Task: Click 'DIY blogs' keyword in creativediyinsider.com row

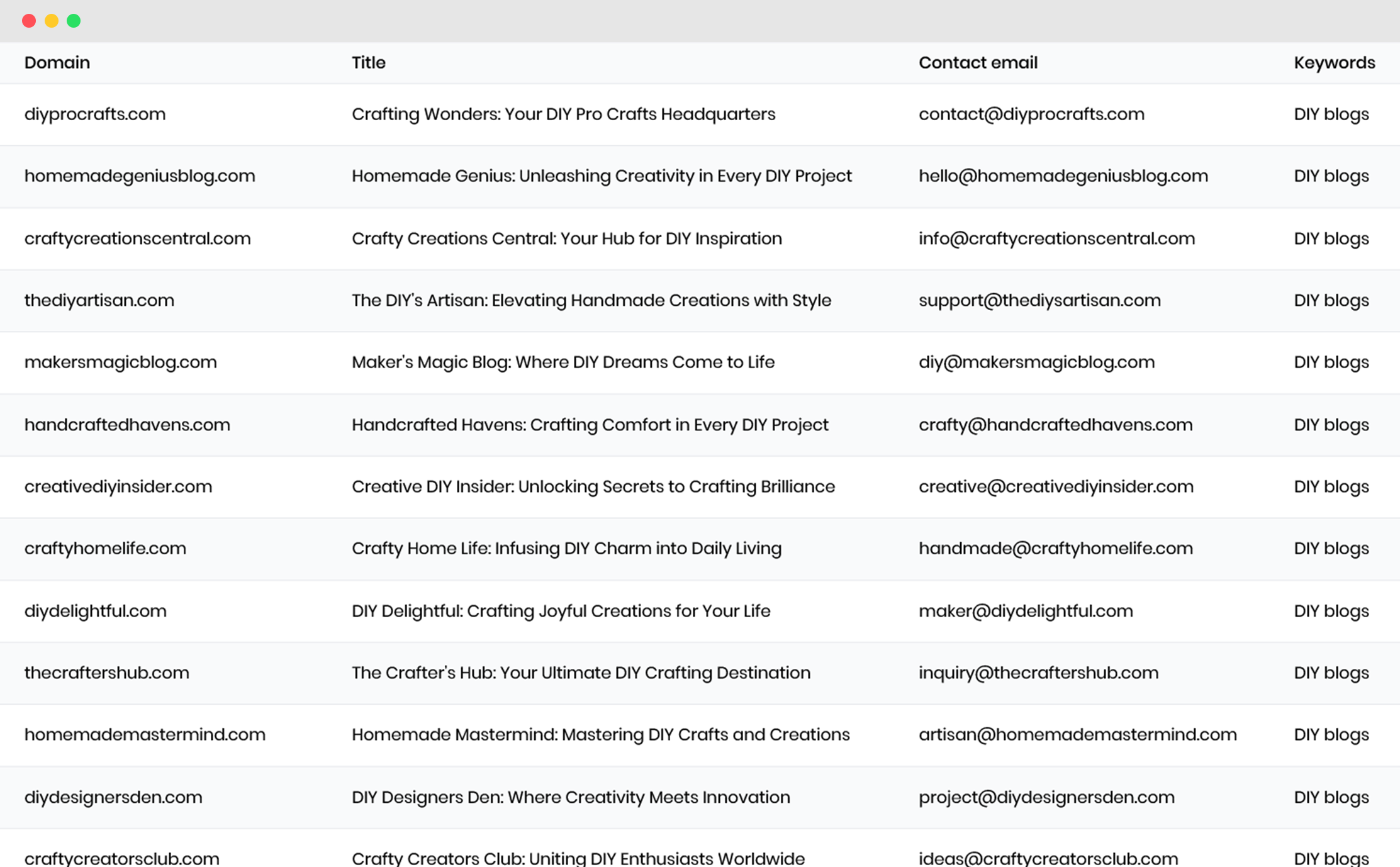Action: tap(1331, 487)
